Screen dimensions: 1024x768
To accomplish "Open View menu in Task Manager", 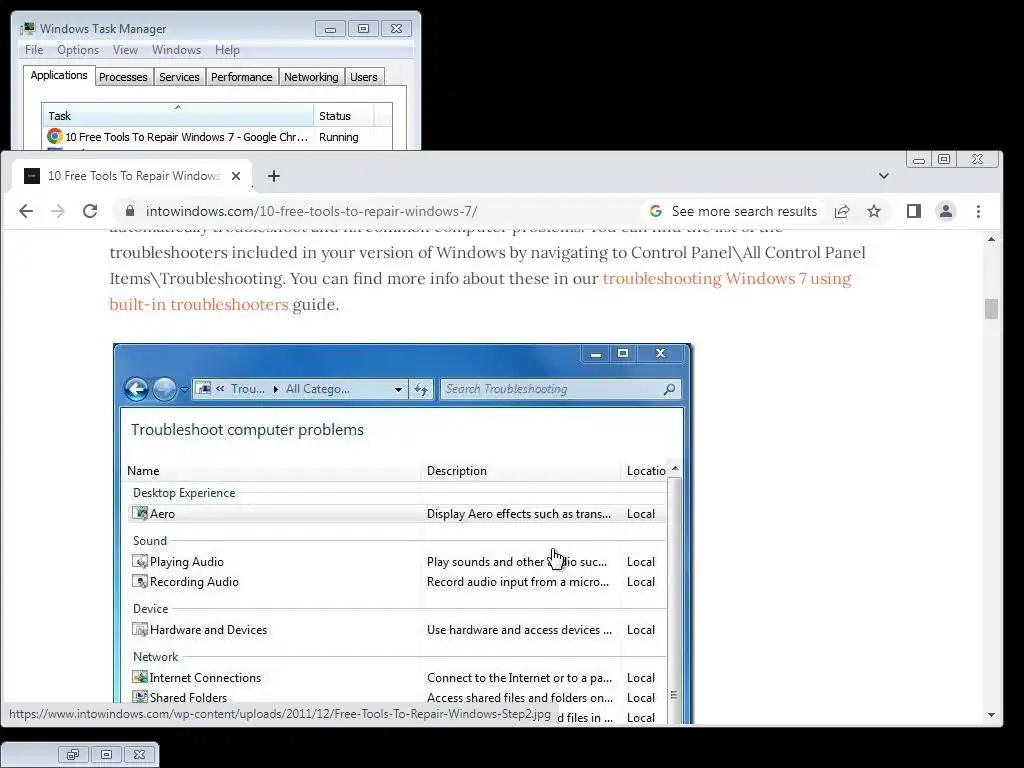I will [125, 50].
